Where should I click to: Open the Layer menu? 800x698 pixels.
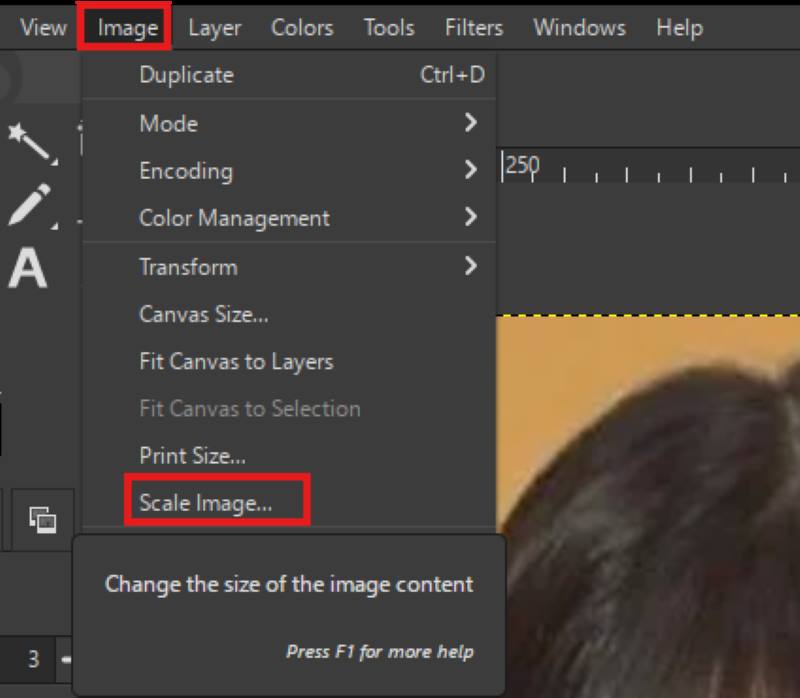point(214,28)
